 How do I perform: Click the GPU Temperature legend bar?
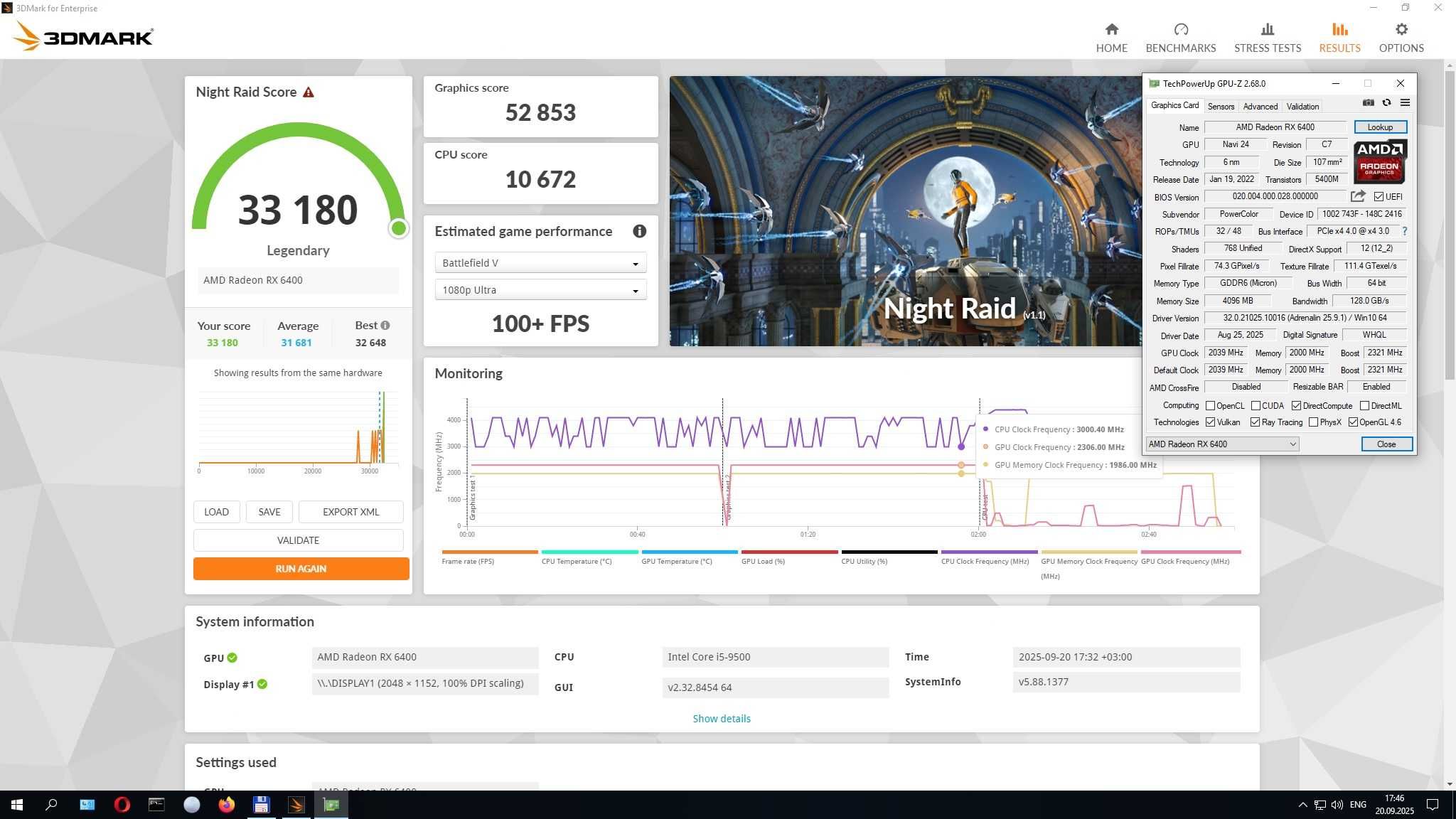[x=690, y=552]
